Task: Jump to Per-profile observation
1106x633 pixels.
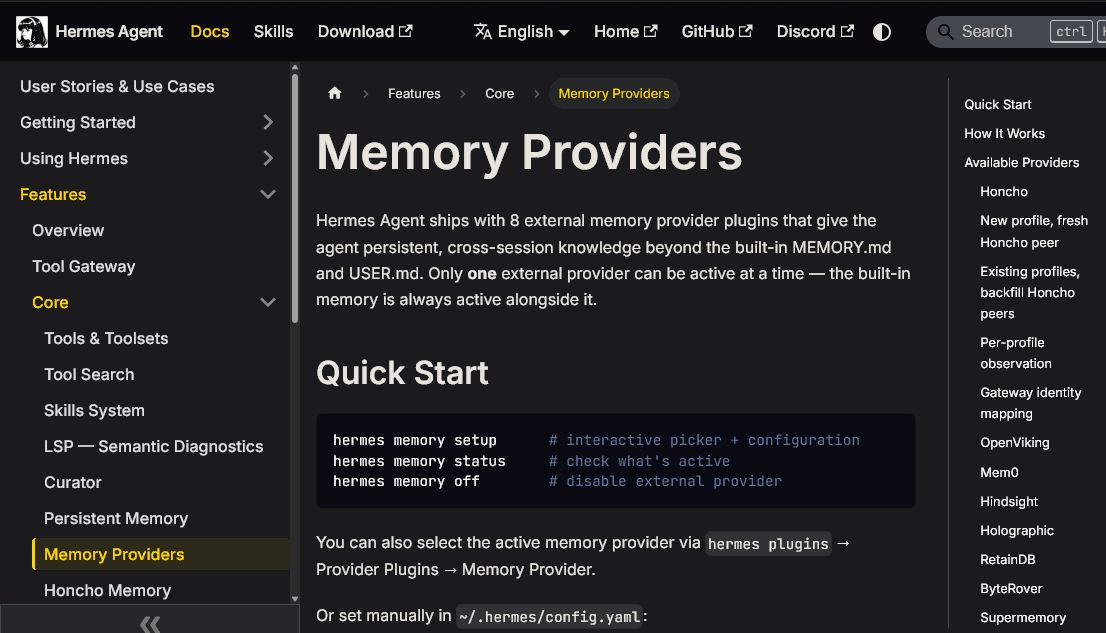Action: (1016, 353)
